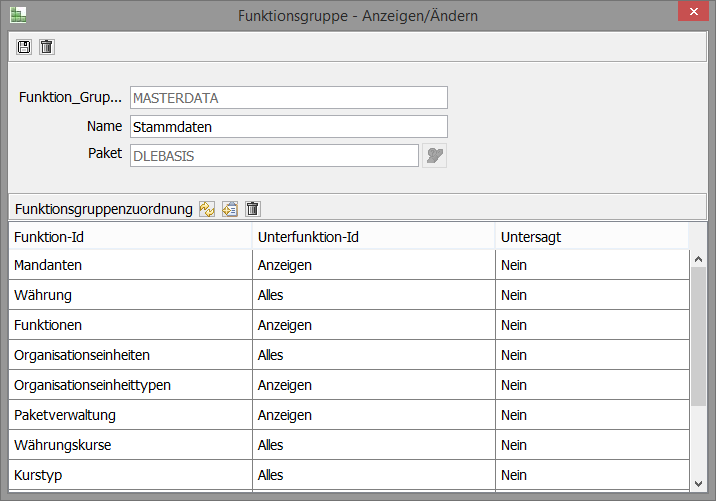This screenshot has height=501, width=716.
Task: Click inside the Name field containing Stammdaten
Action: click(x=288, y=127)
